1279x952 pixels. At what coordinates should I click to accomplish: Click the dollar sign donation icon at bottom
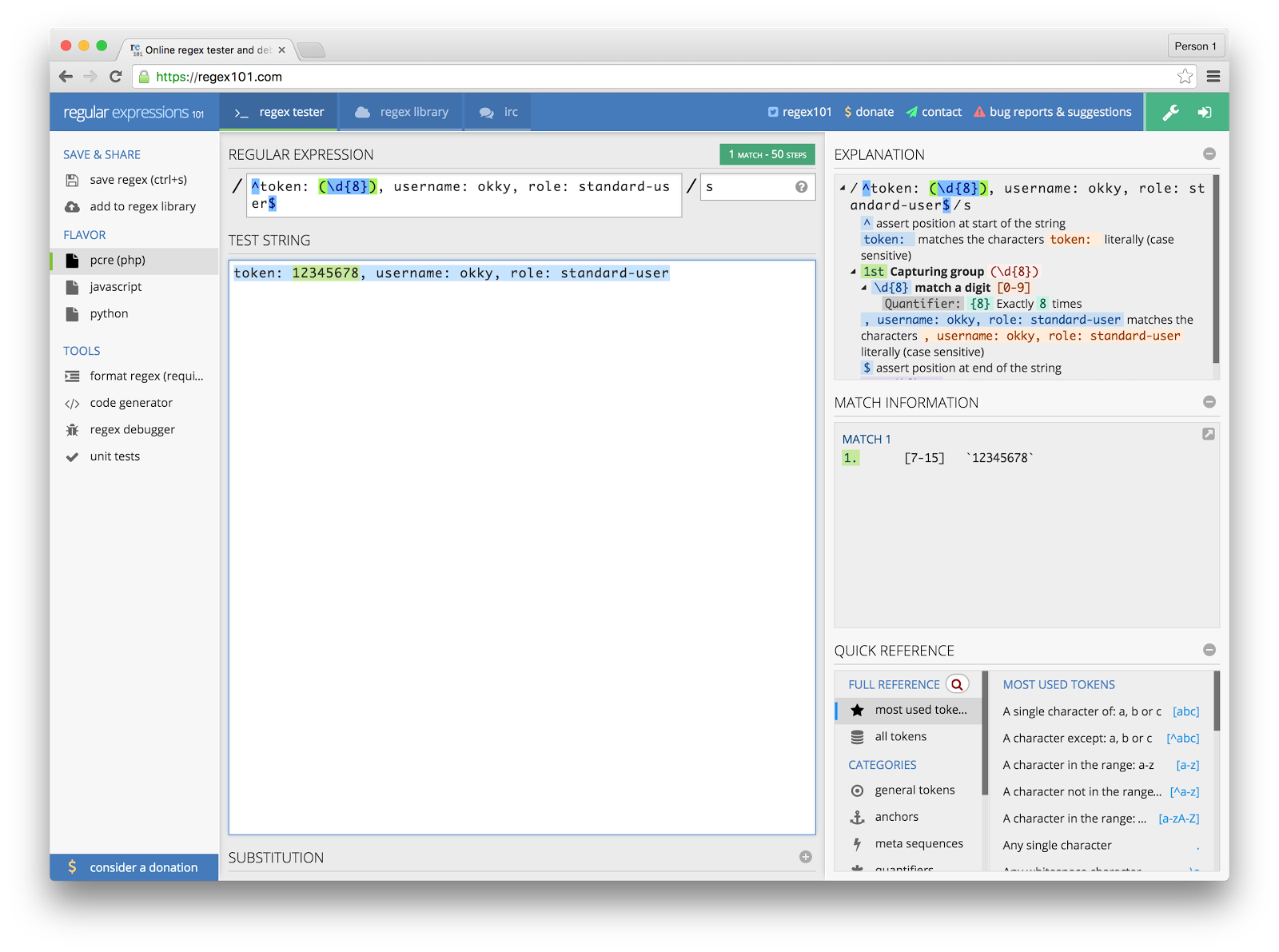[72, 867]
